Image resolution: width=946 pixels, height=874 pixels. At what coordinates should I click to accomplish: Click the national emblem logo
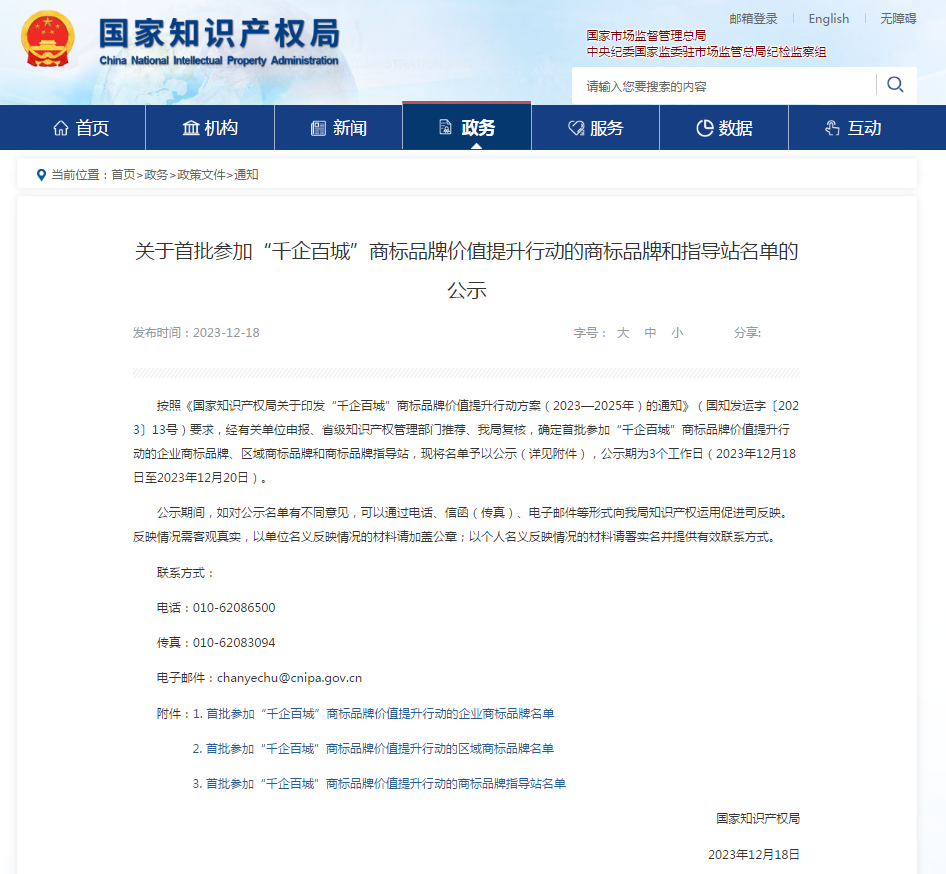coord(47,40)
